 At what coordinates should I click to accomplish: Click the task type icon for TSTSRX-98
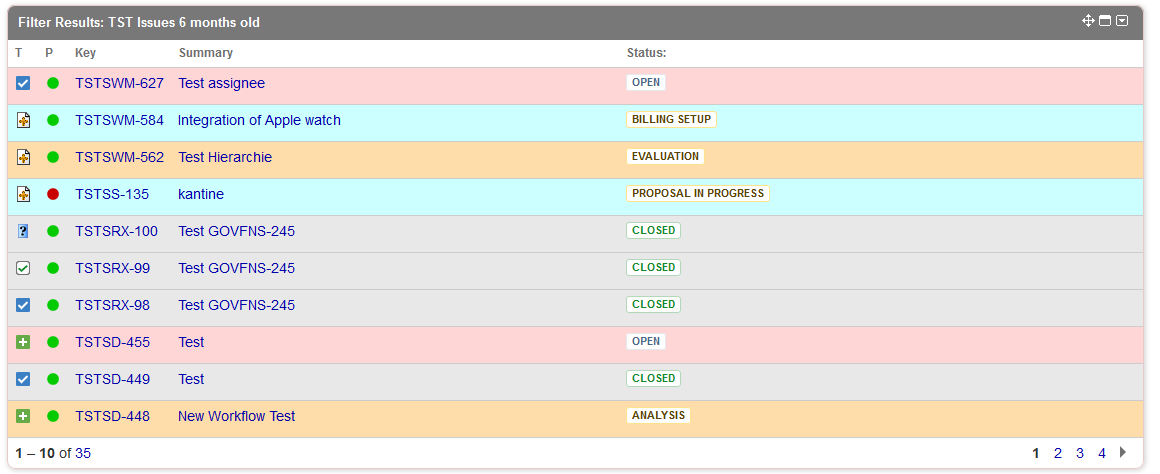(x=23, y=305)
